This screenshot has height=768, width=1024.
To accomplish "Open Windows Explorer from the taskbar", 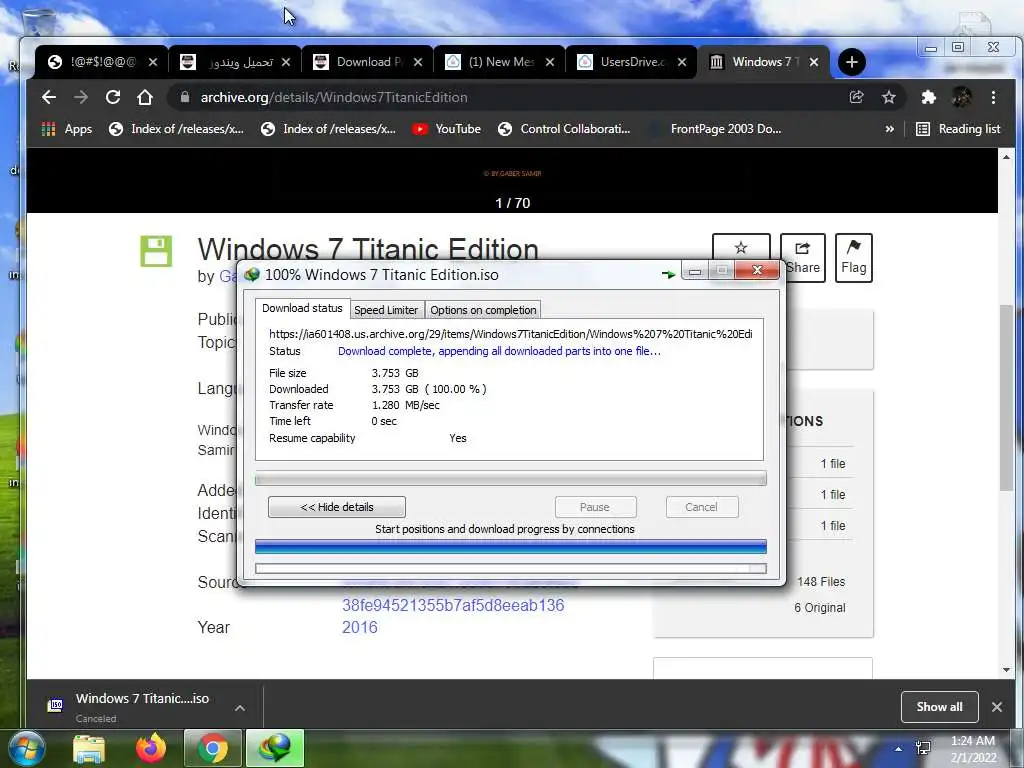I will tap(89, 748).
